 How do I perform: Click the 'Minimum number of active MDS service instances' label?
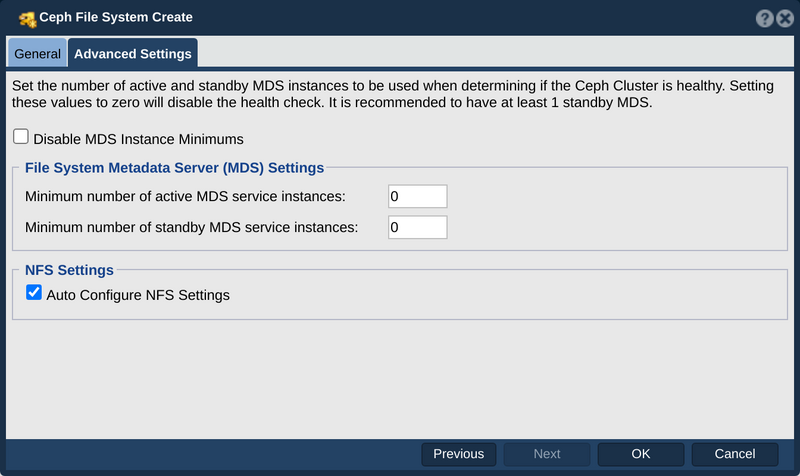tap(185, 196)
